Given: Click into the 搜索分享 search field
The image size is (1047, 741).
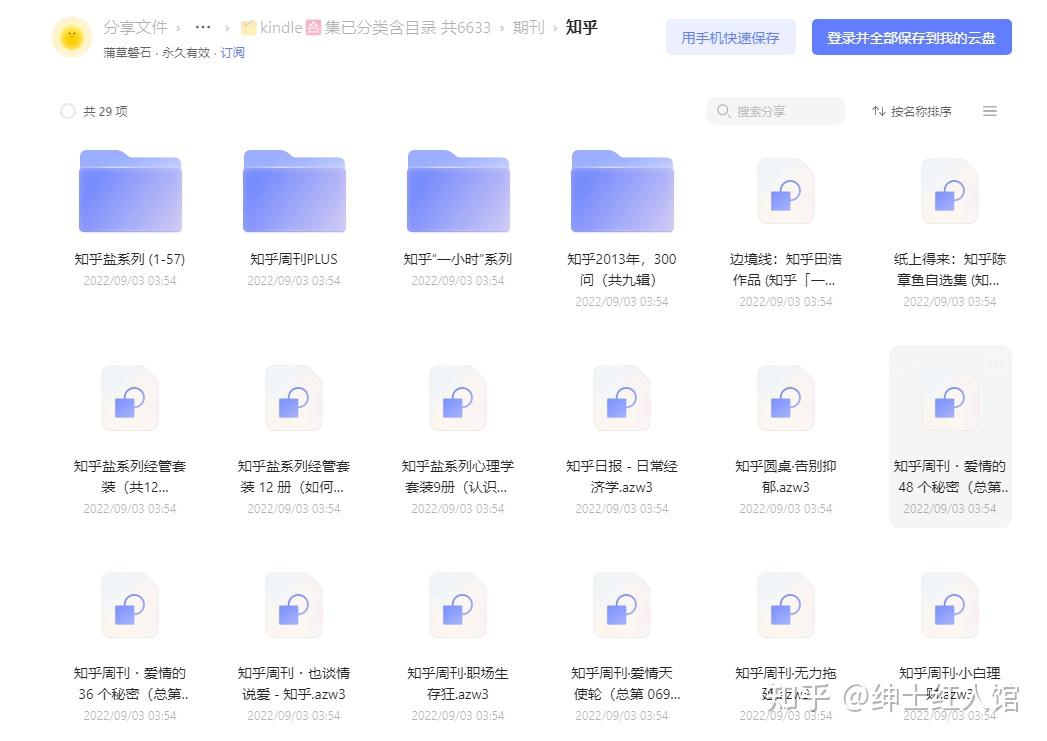Looking at the screenshot, I should (776, 111).
